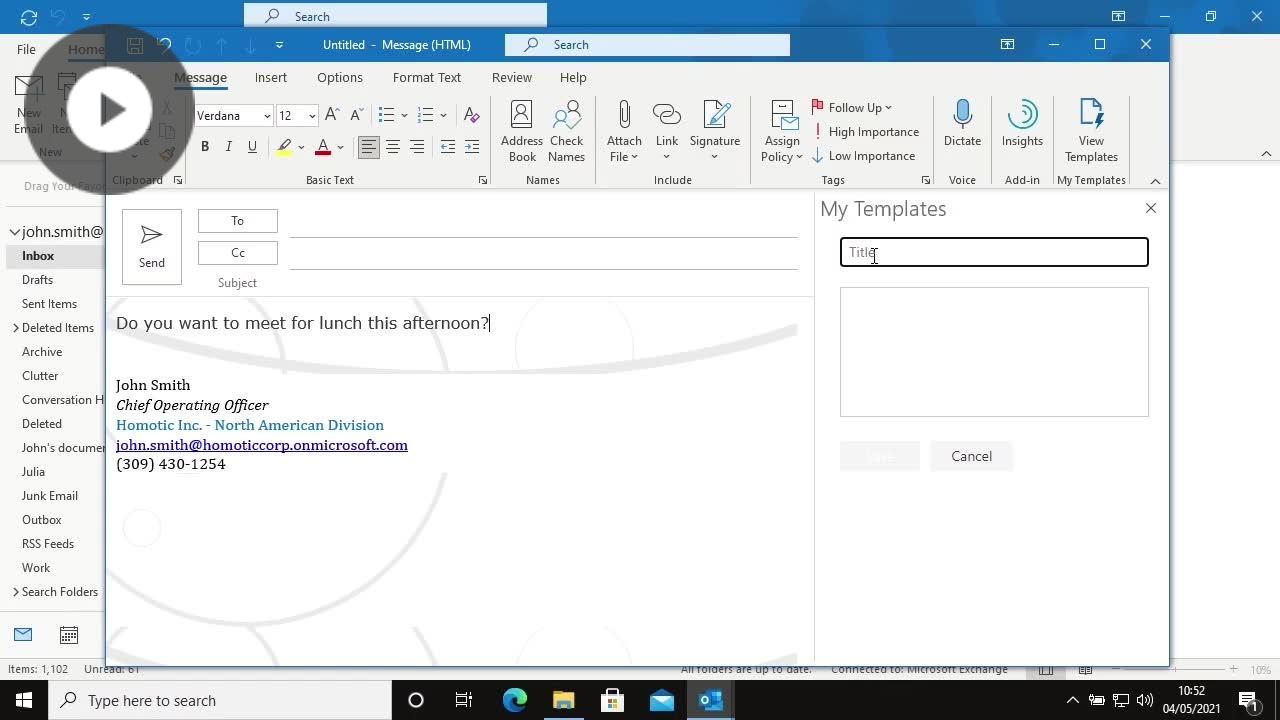
Task: Mark message as Low Importance
Action: click(863, 156)
